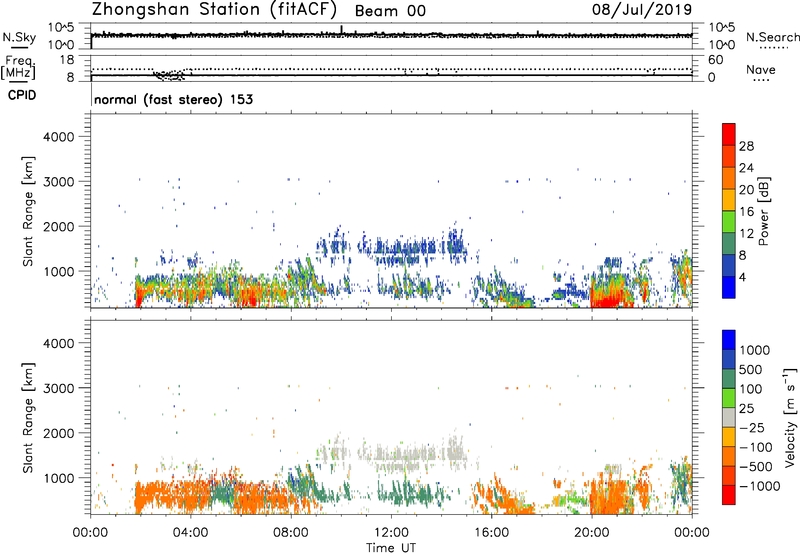Pick the 25–100 light green Velocity swatch
This screenshot has width=800, height=554.
pos(729,398)
